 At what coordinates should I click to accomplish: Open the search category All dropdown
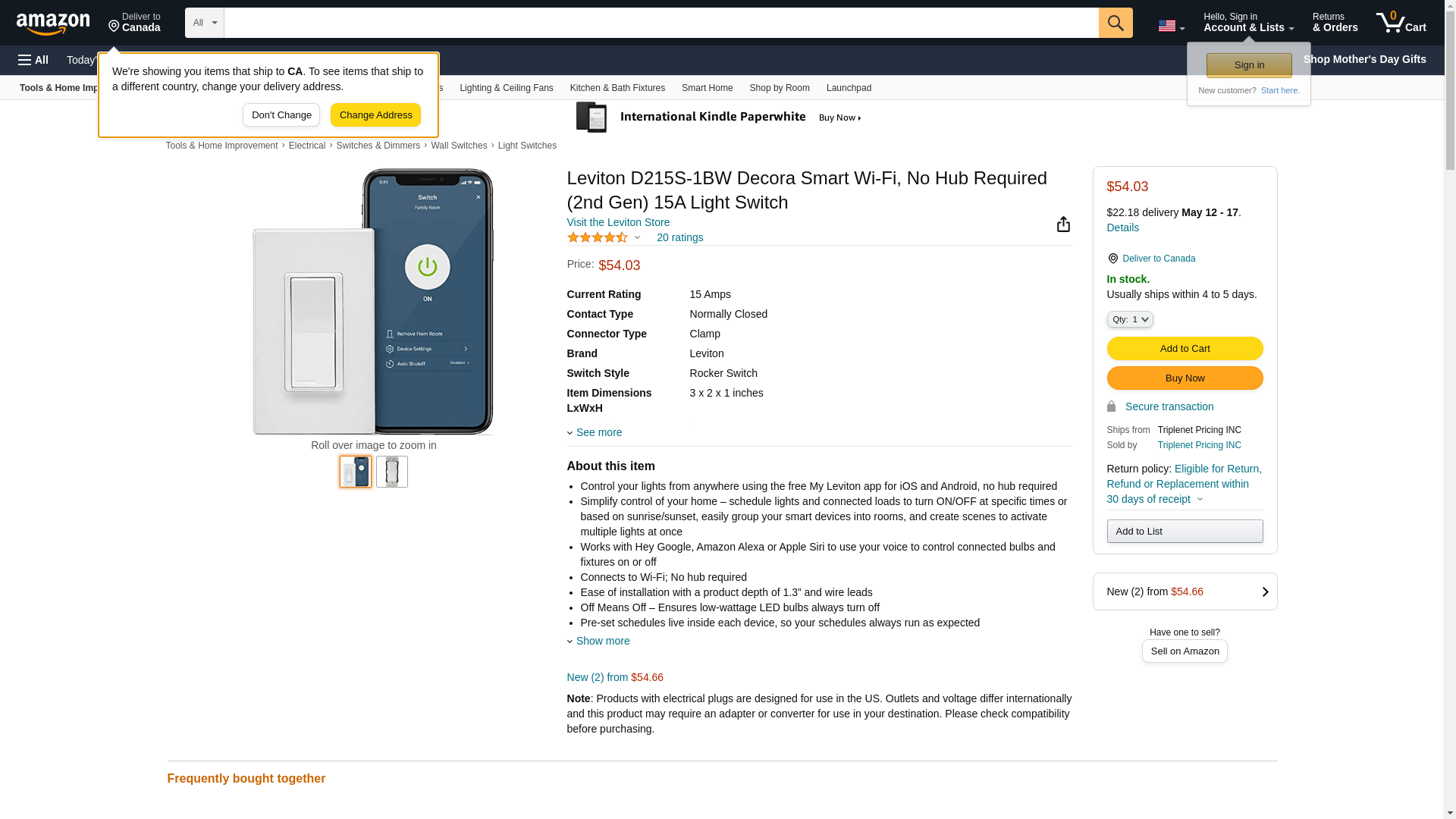pos(204,23)
